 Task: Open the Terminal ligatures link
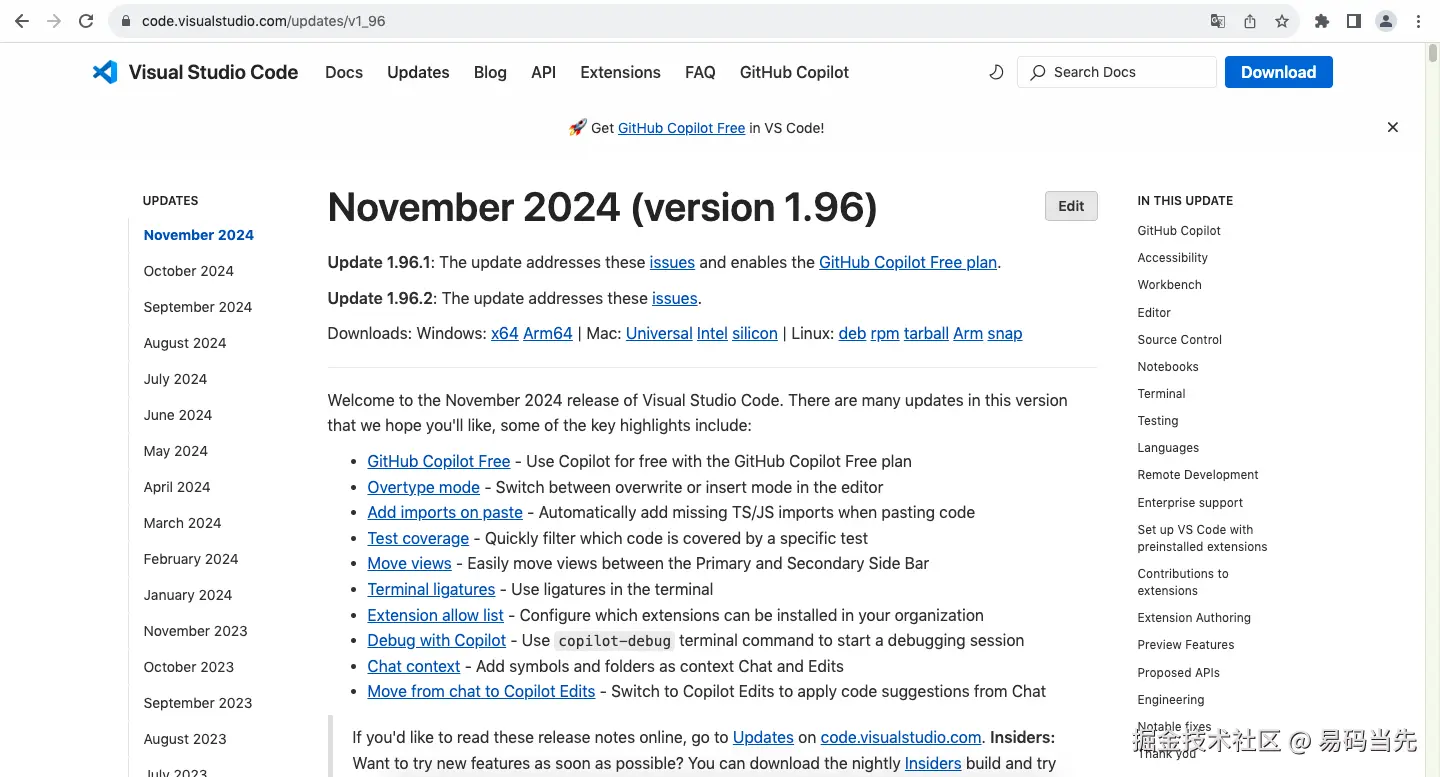pyautogui.click(x=431, y=589)
